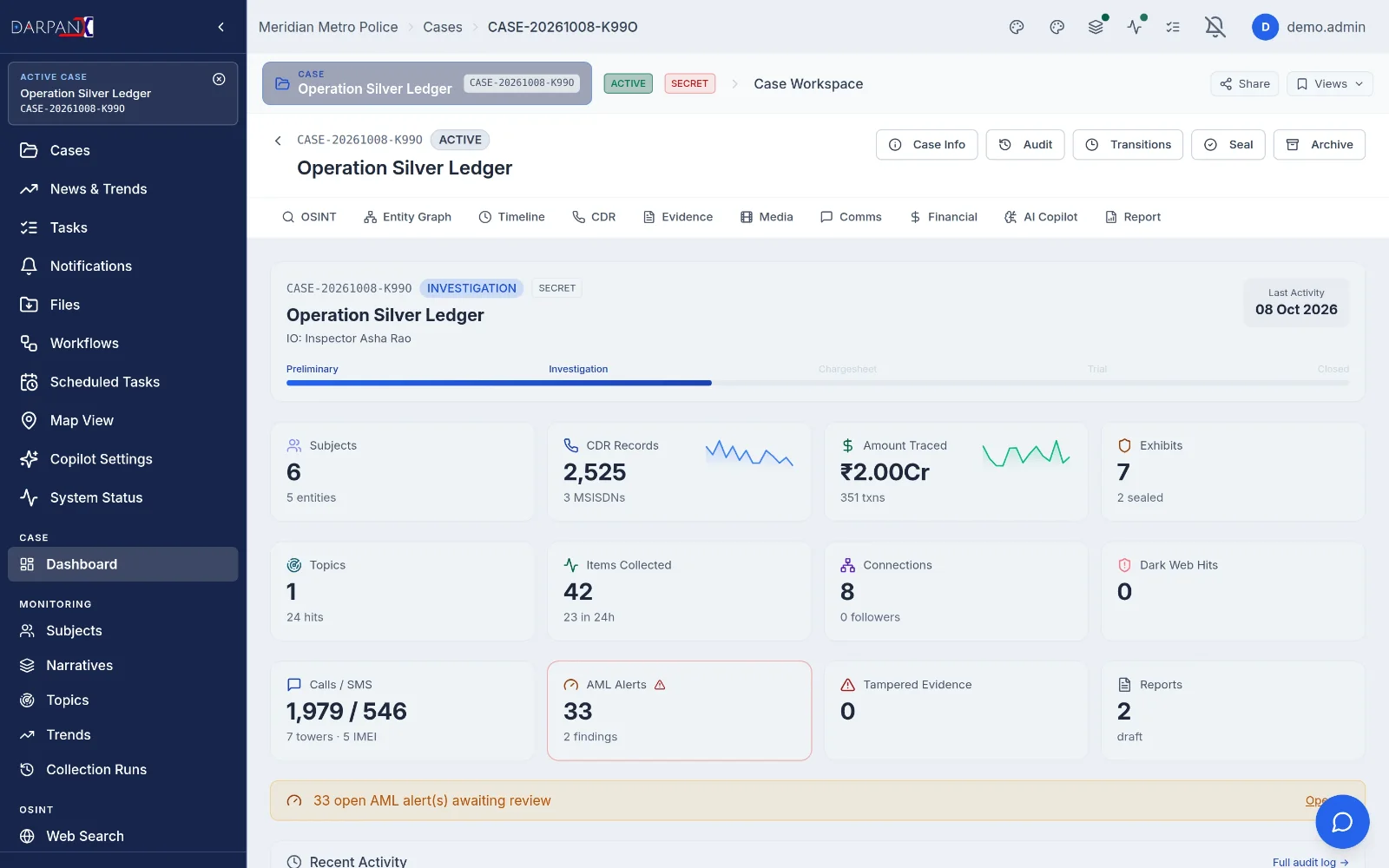Open Copilot Settings
1389x868 pixels.
[123, 459]
